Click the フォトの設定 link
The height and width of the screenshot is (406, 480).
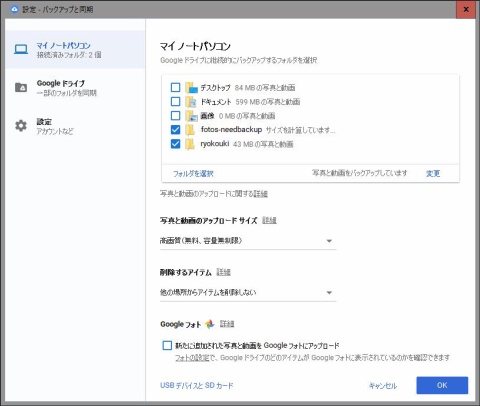192,358
